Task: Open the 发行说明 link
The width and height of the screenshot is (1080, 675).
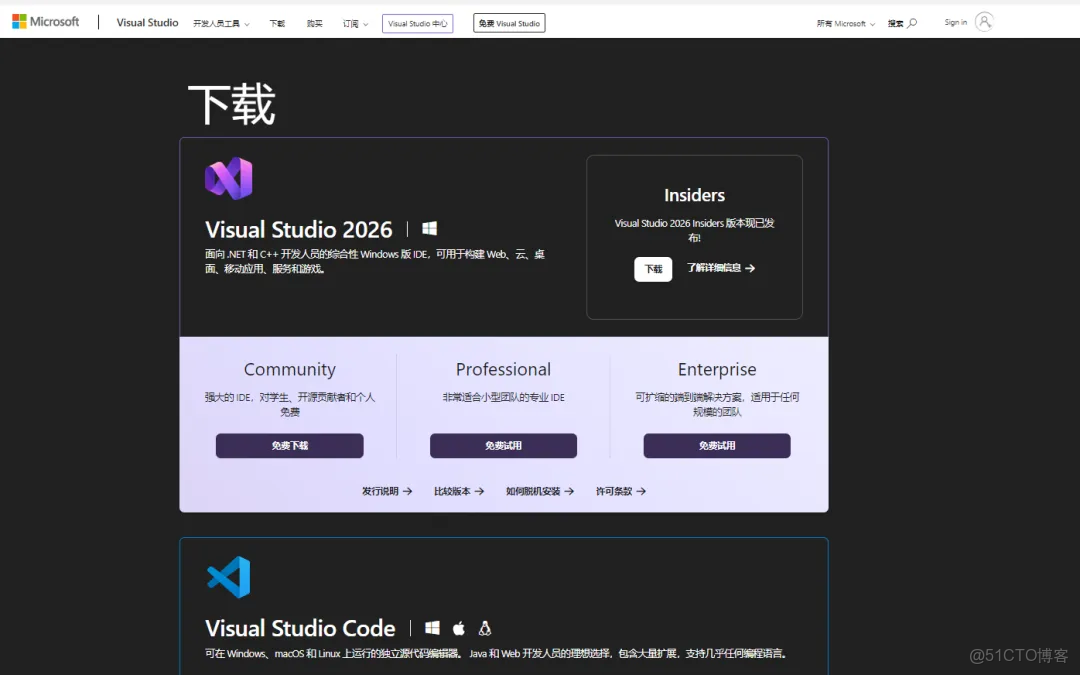Action: coord(383,491)
